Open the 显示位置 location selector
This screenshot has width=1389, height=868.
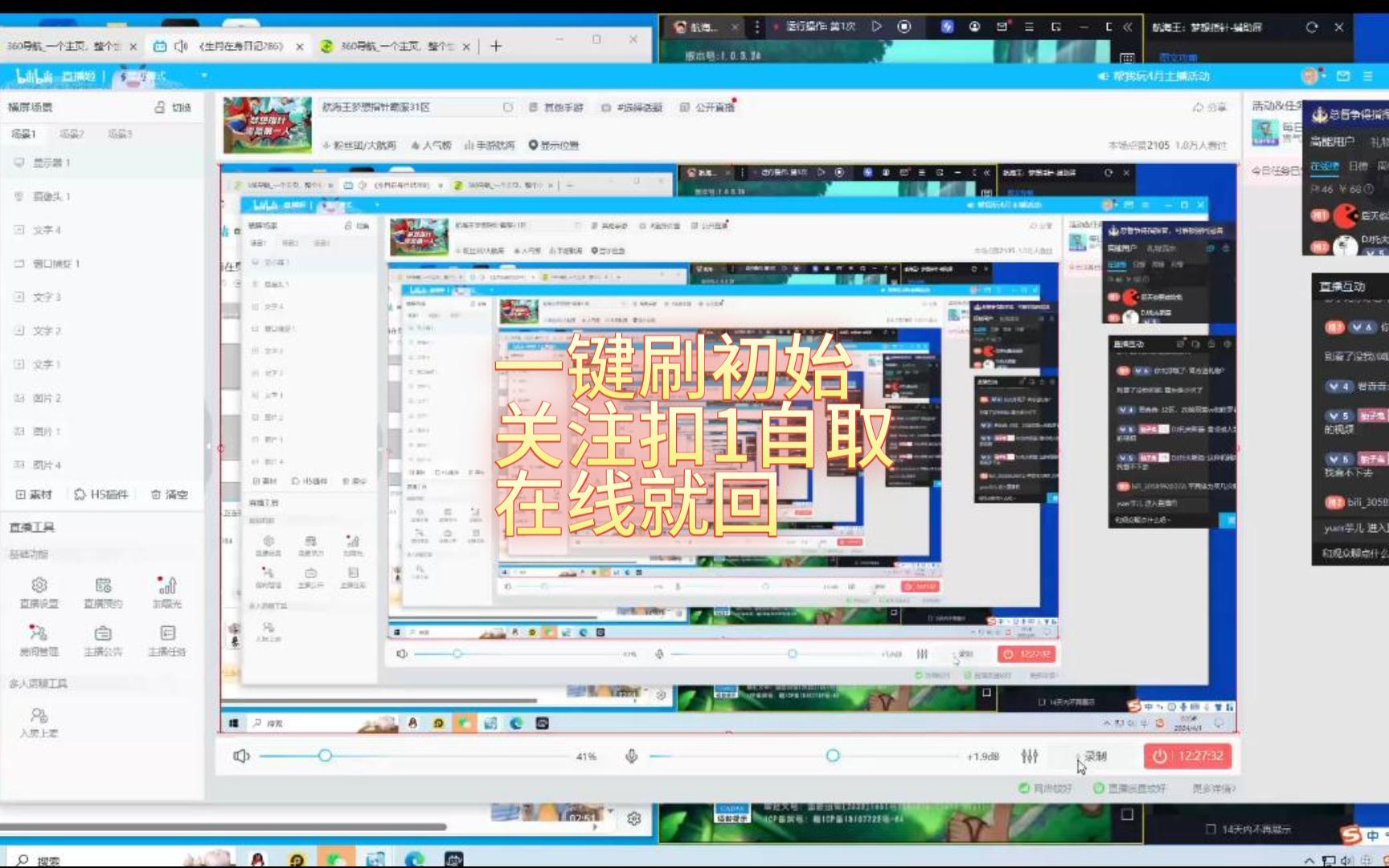(553, 145)
